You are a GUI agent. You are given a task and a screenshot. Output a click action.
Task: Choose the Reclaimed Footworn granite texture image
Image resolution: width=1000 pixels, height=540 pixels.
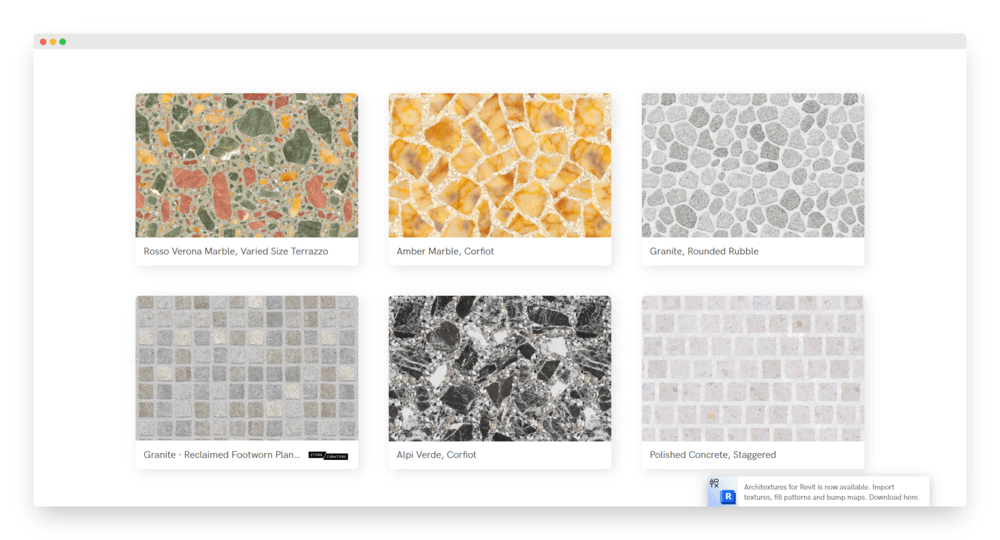pos(246,368)
